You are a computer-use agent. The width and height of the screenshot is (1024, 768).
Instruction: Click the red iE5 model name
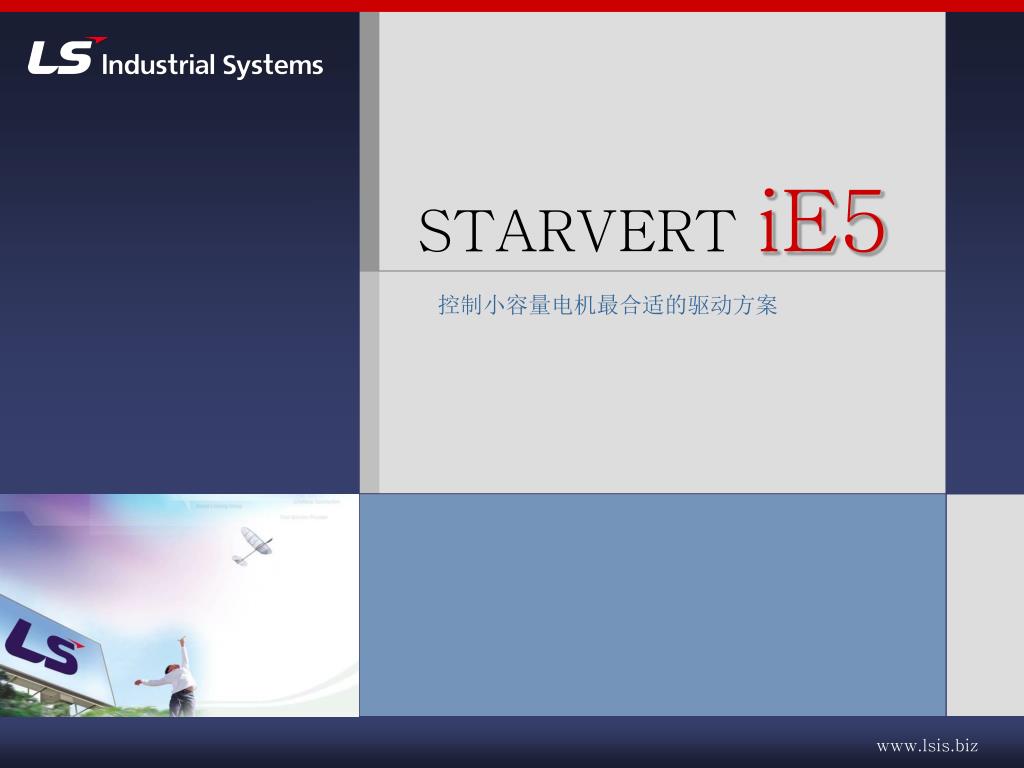[x=822, y=221]
